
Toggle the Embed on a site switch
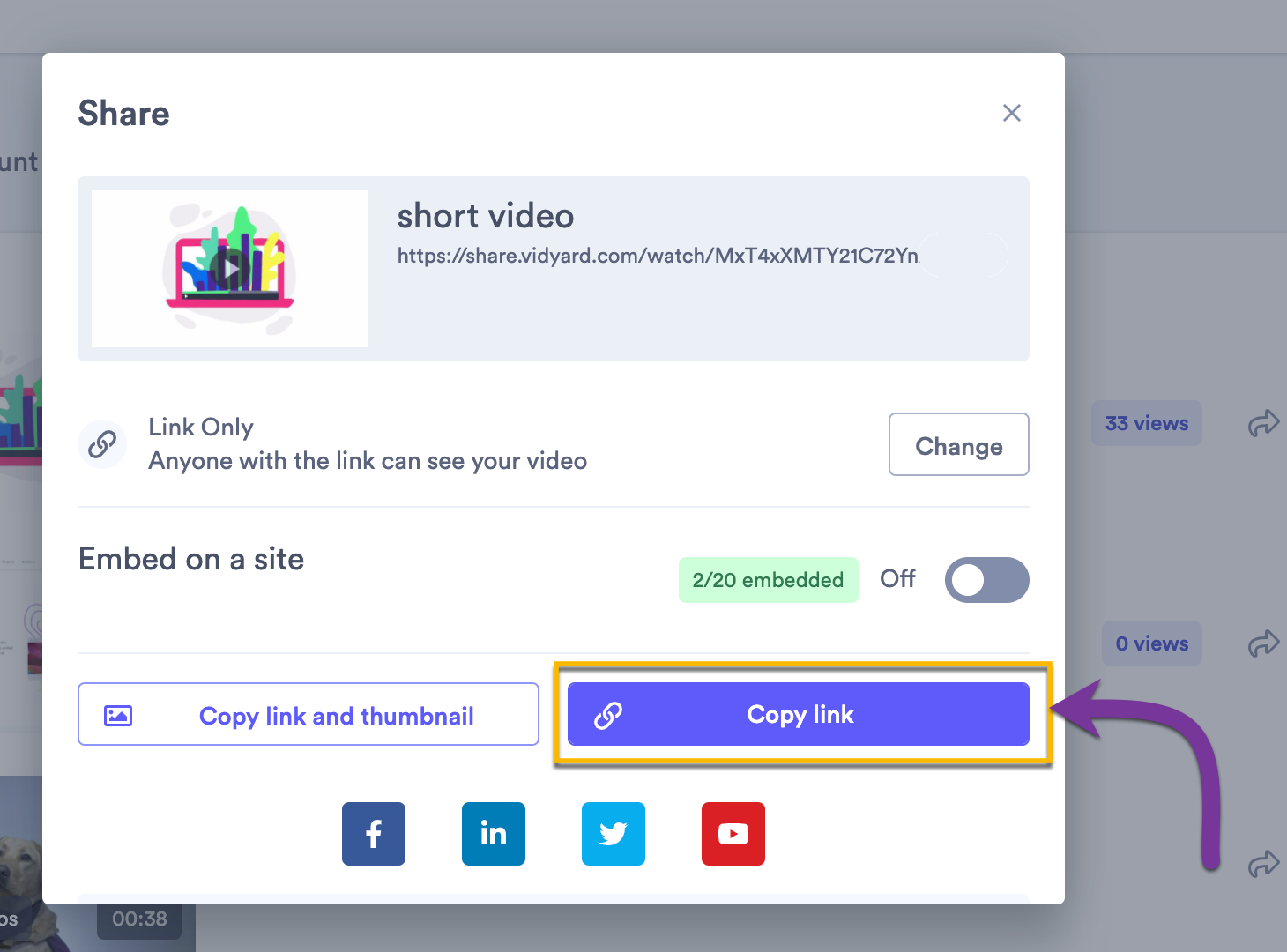pyautogui.click(x=986, y=580)
